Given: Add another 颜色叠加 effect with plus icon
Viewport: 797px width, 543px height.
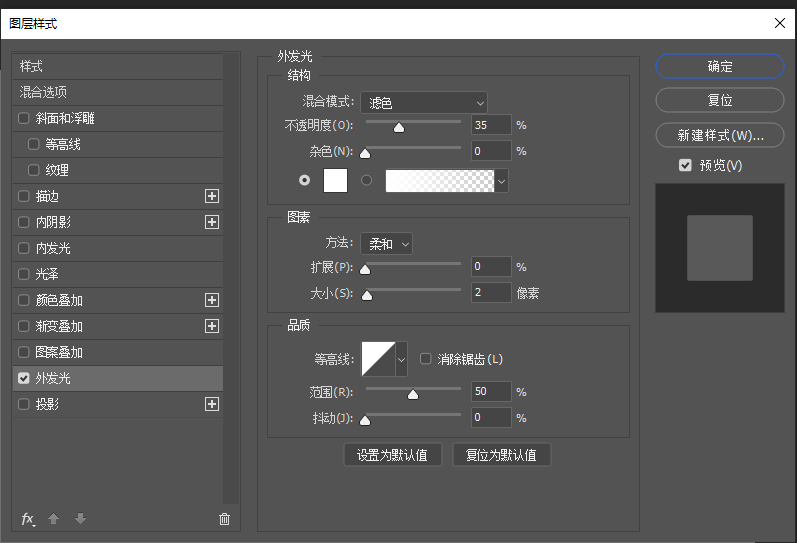Looking at the screenshot, I should tap(211, 300).
